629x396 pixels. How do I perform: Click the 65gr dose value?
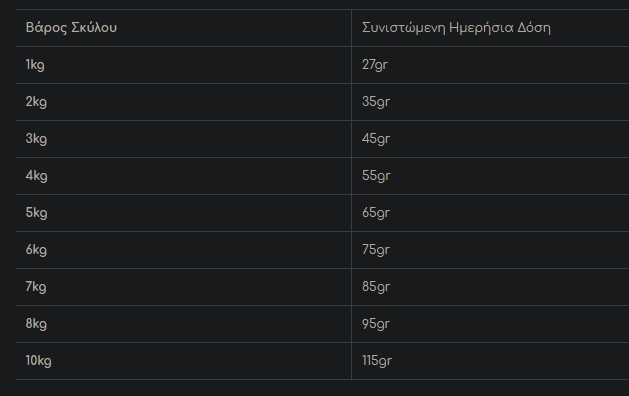376,213
